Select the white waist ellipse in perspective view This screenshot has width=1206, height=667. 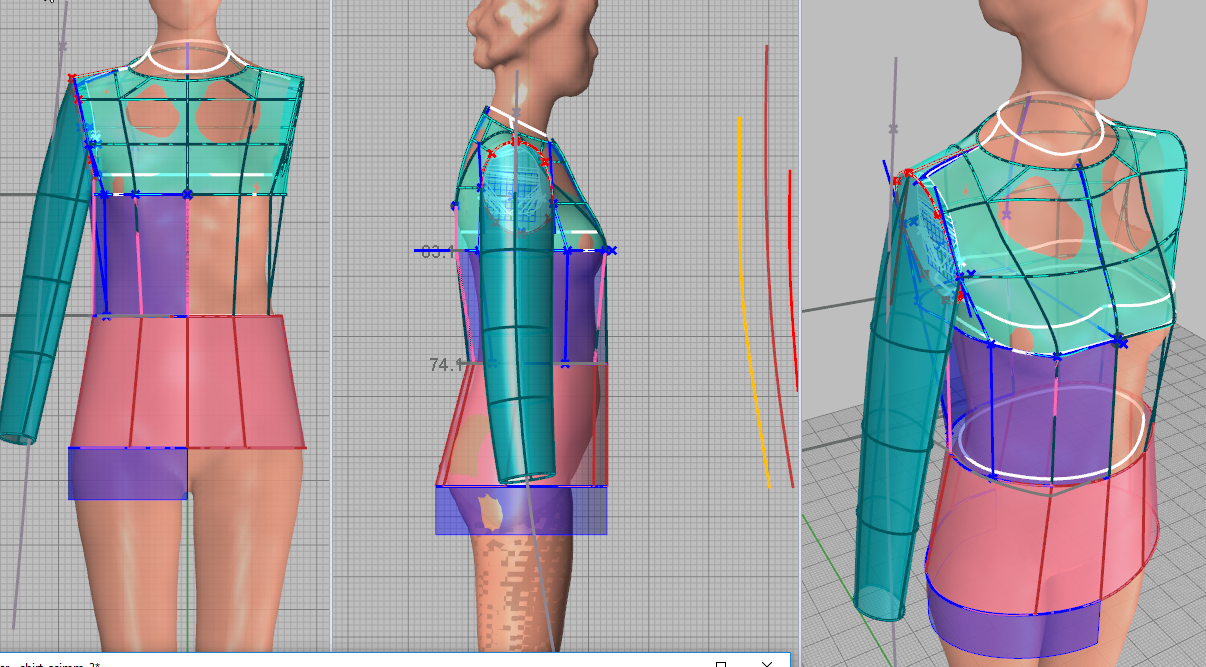(x=1051, y=432)
